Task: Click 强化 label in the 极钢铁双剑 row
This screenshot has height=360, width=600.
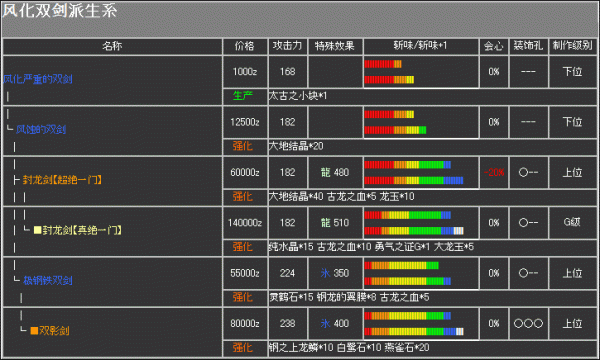Action: (x=243, y=297)
